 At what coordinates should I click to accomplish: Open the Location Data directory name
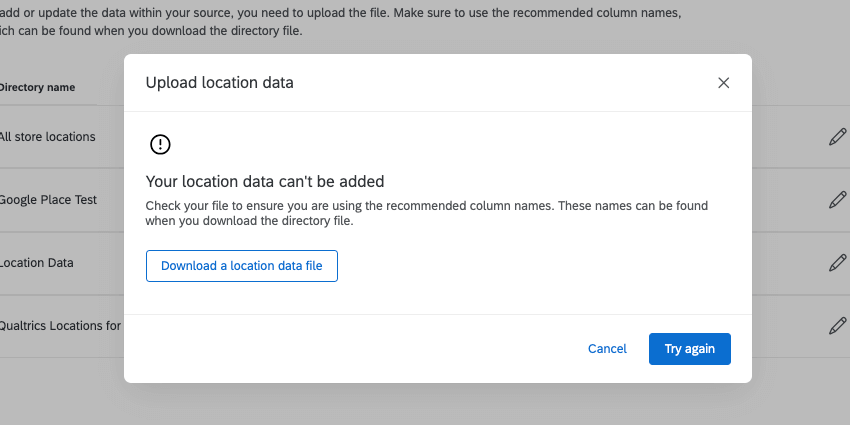click(x=37, y=262)
